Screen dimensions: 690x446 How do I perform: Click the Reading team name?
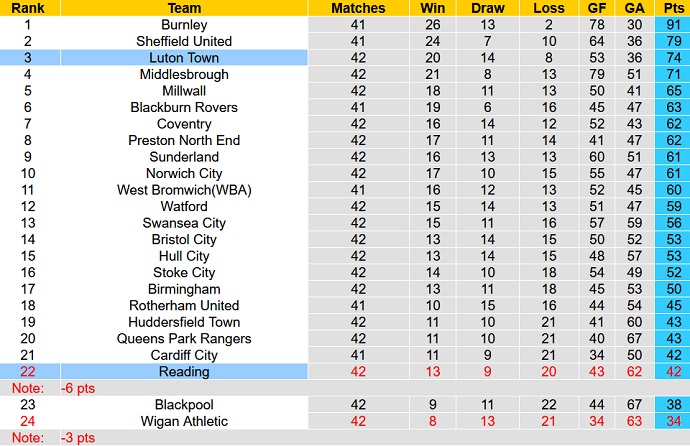(x=184, y=372)
